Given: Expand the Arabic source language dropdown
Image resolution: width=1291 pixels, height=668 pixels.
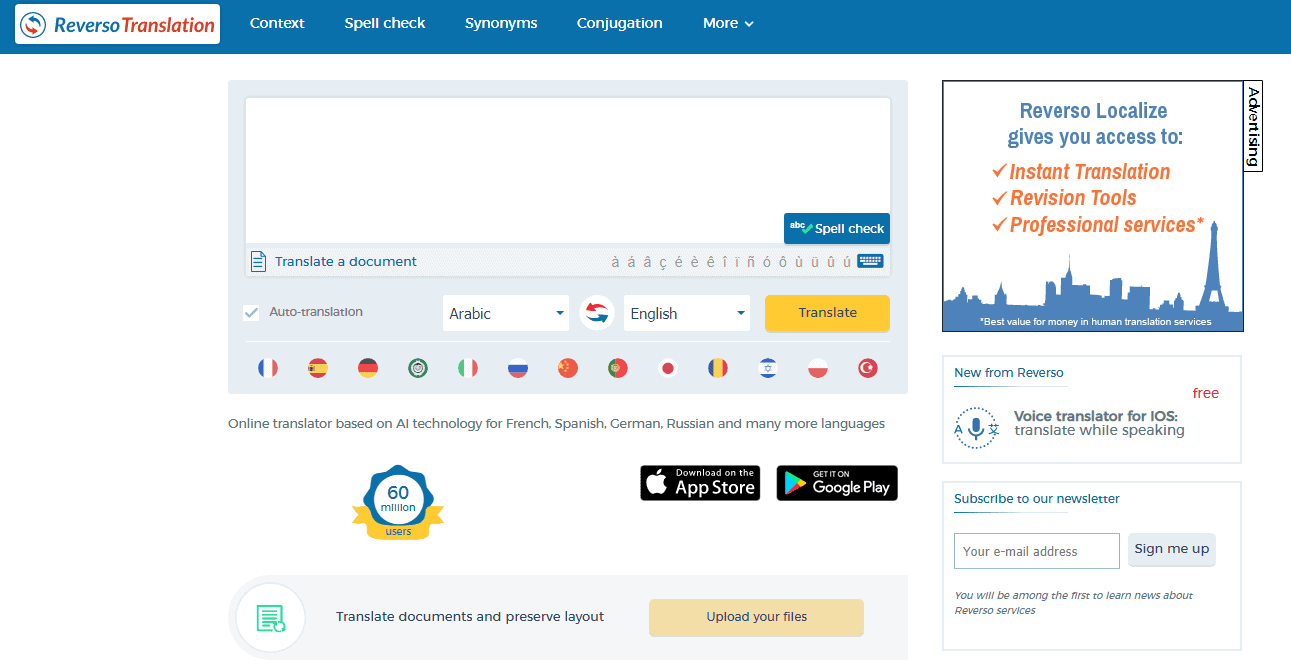Looking at the screenshot, I should [505, 313].
